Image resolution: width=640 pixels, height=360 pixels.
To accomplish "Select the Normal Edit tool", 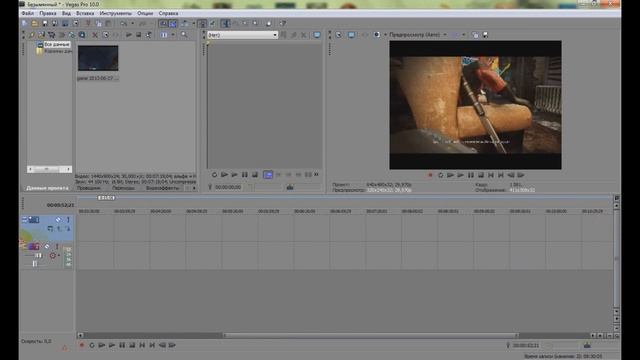I will [x=225, y=24].
